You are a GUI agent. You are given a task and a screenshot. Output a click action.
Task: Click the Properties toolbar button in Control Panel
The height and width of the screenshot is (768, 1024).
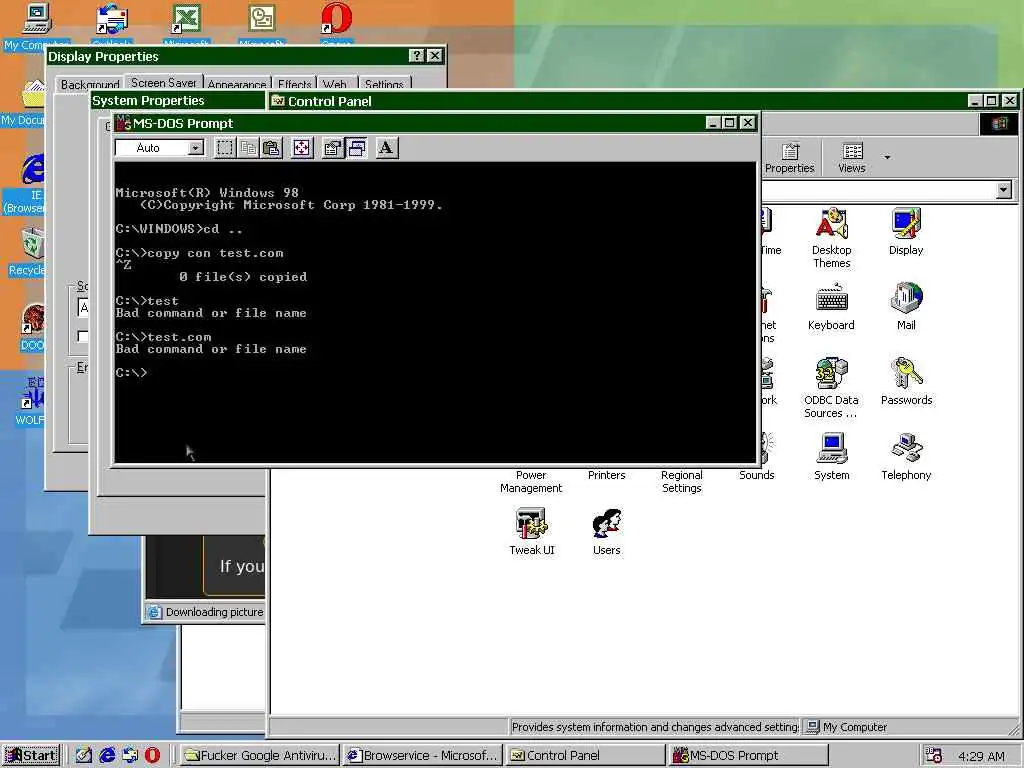click(x=790, y=158)
